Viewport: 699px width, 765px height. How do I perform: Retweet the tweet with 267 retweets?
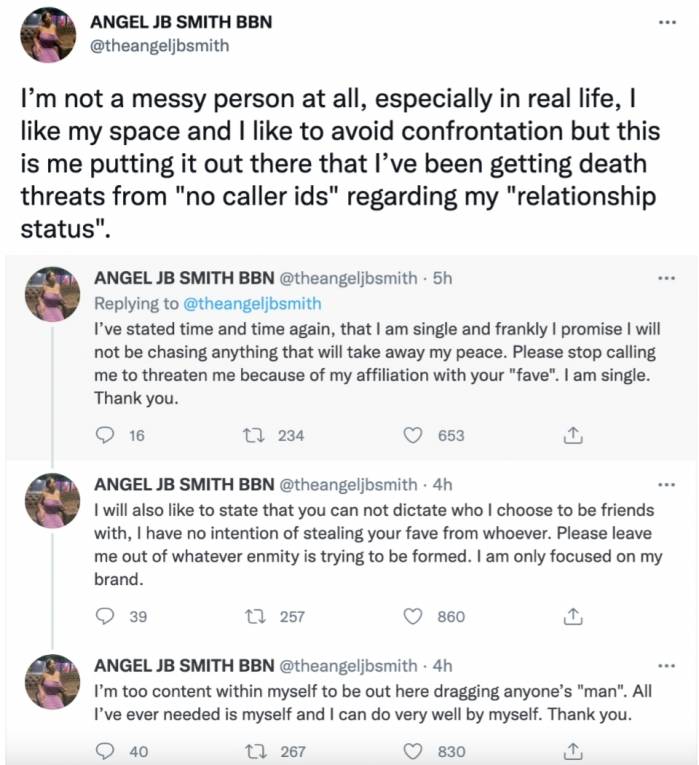[x=254, y=751]
